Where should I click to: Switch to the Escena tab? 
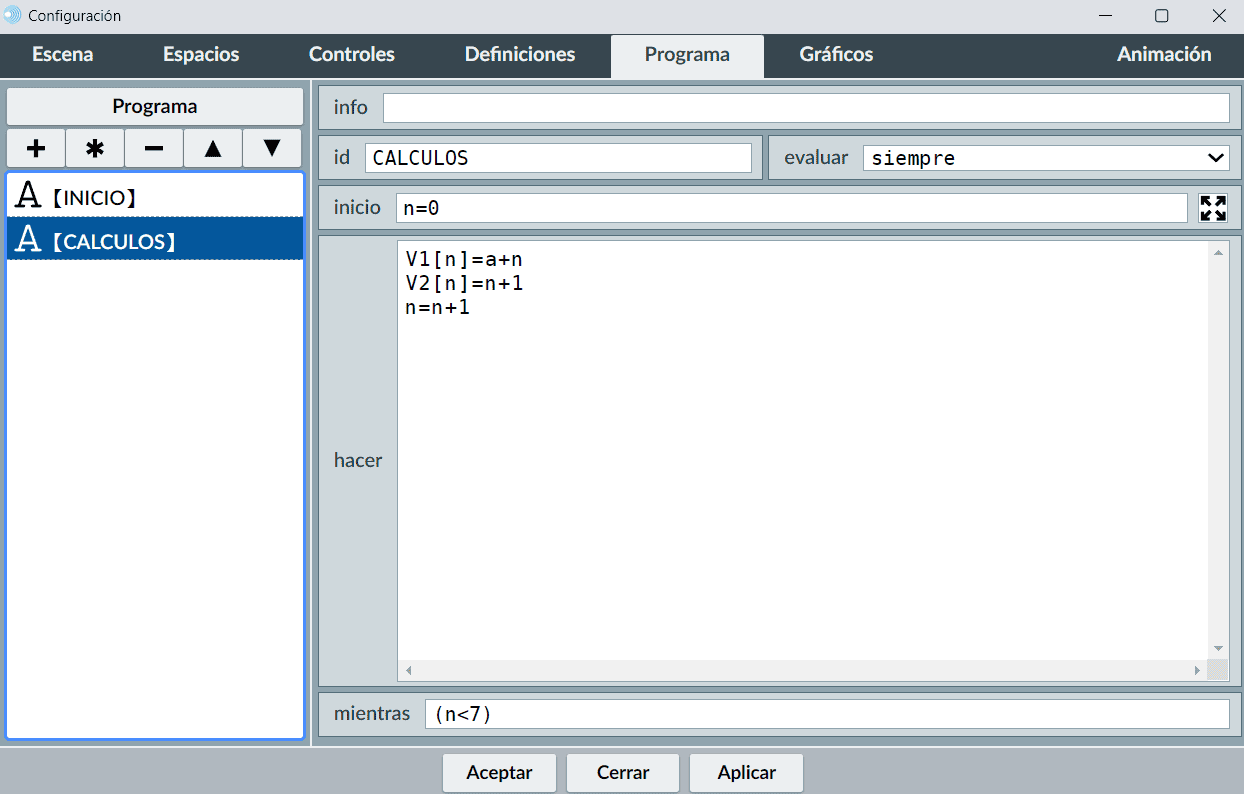click(x=63, y=55)
